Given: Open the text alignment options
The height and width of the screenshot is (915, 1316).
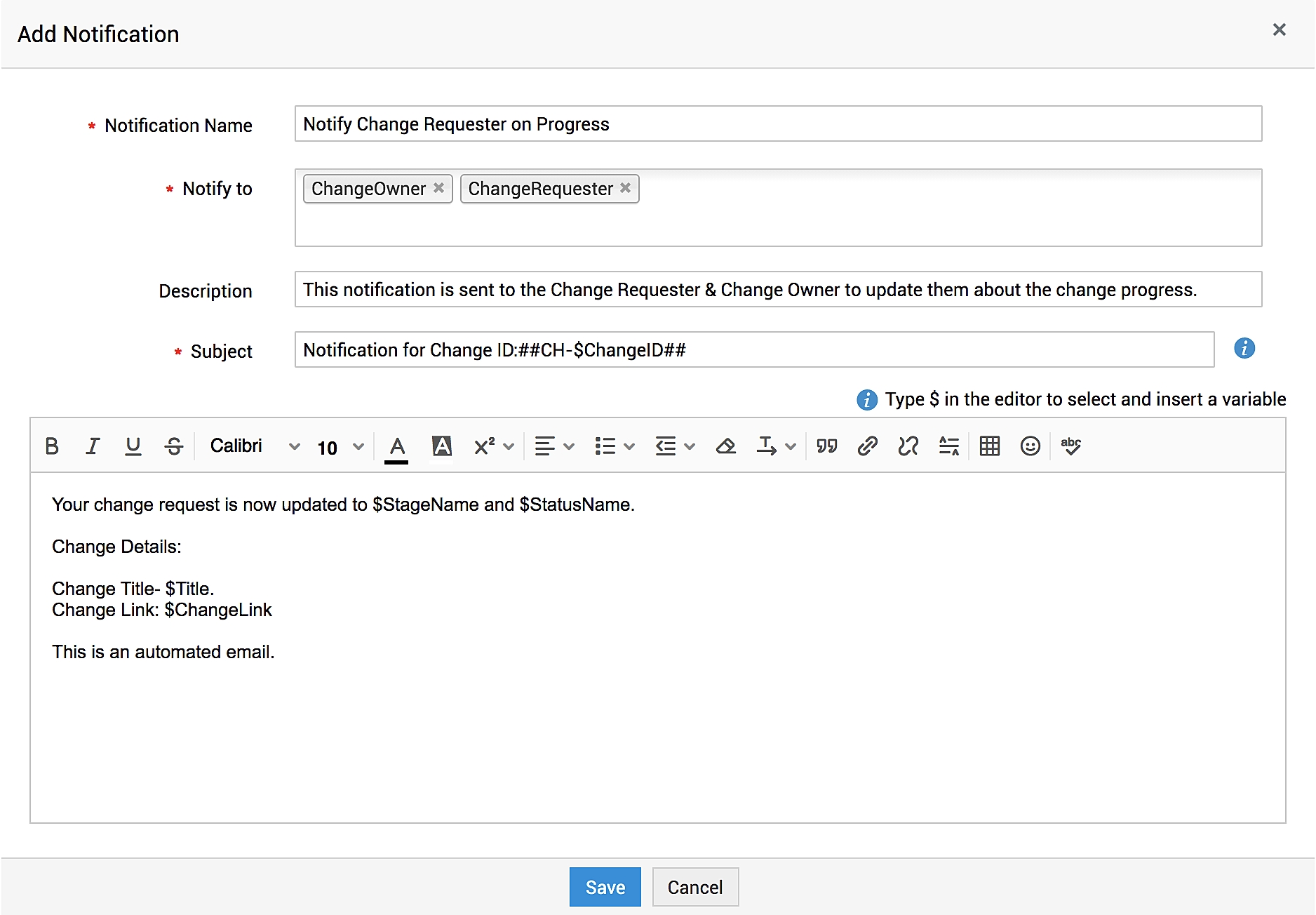Looking at the screenshot, I should tap(554, 446).
